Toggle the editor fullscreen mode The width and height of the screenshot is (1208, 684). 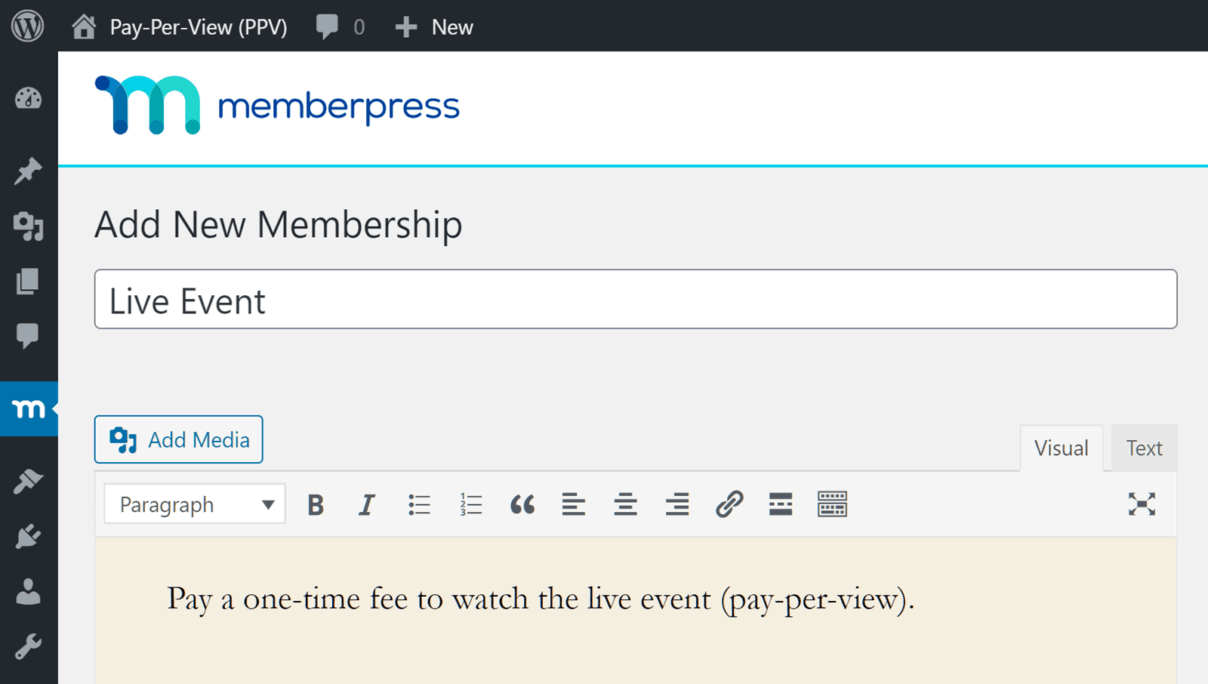1141,504
